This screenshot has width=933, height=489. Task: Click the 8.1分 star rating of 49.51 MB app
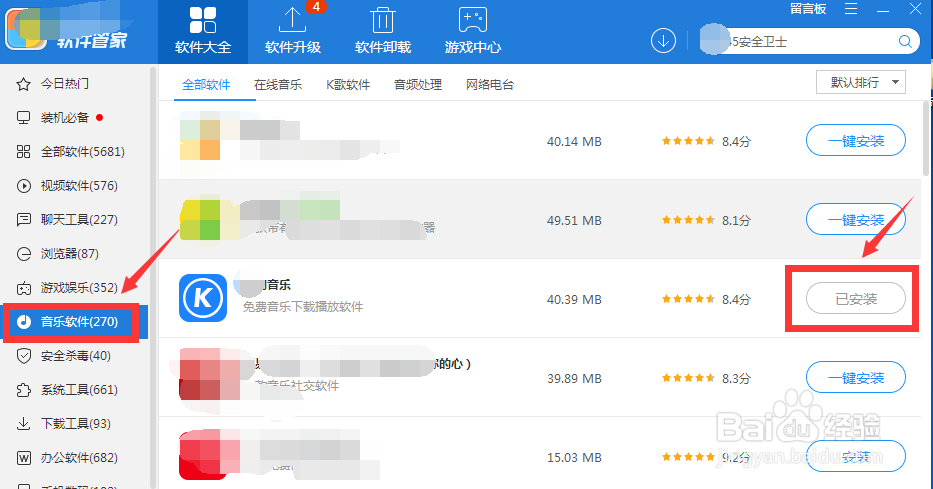[706, 220]
